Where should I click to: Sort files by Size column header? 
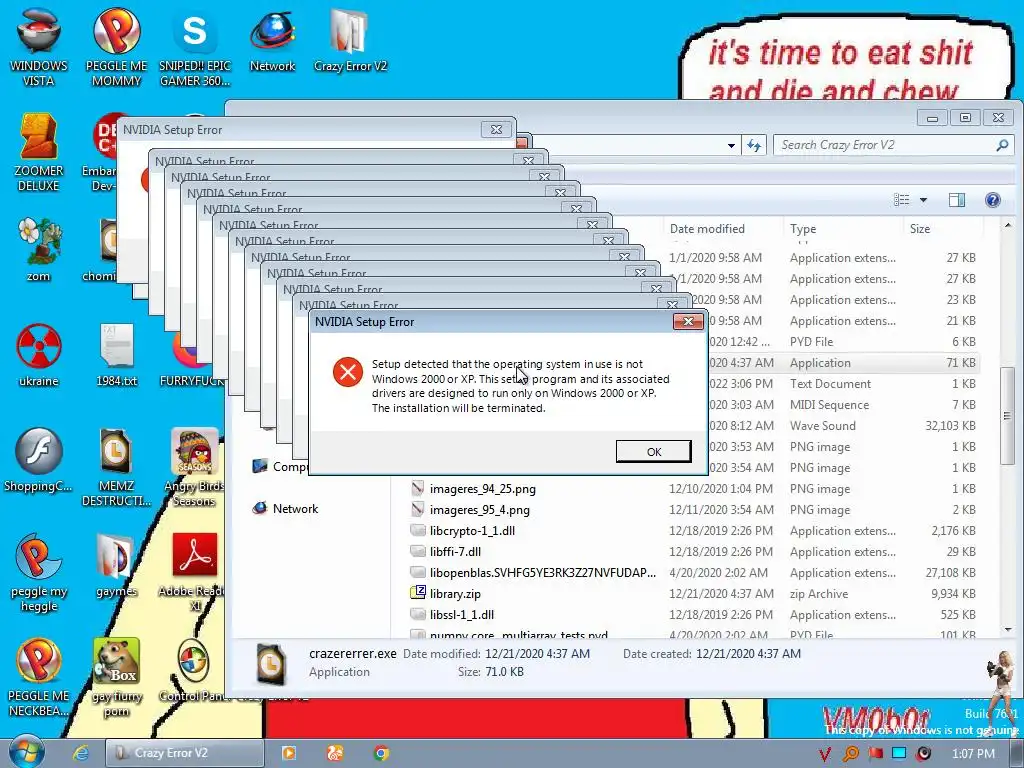920,229
